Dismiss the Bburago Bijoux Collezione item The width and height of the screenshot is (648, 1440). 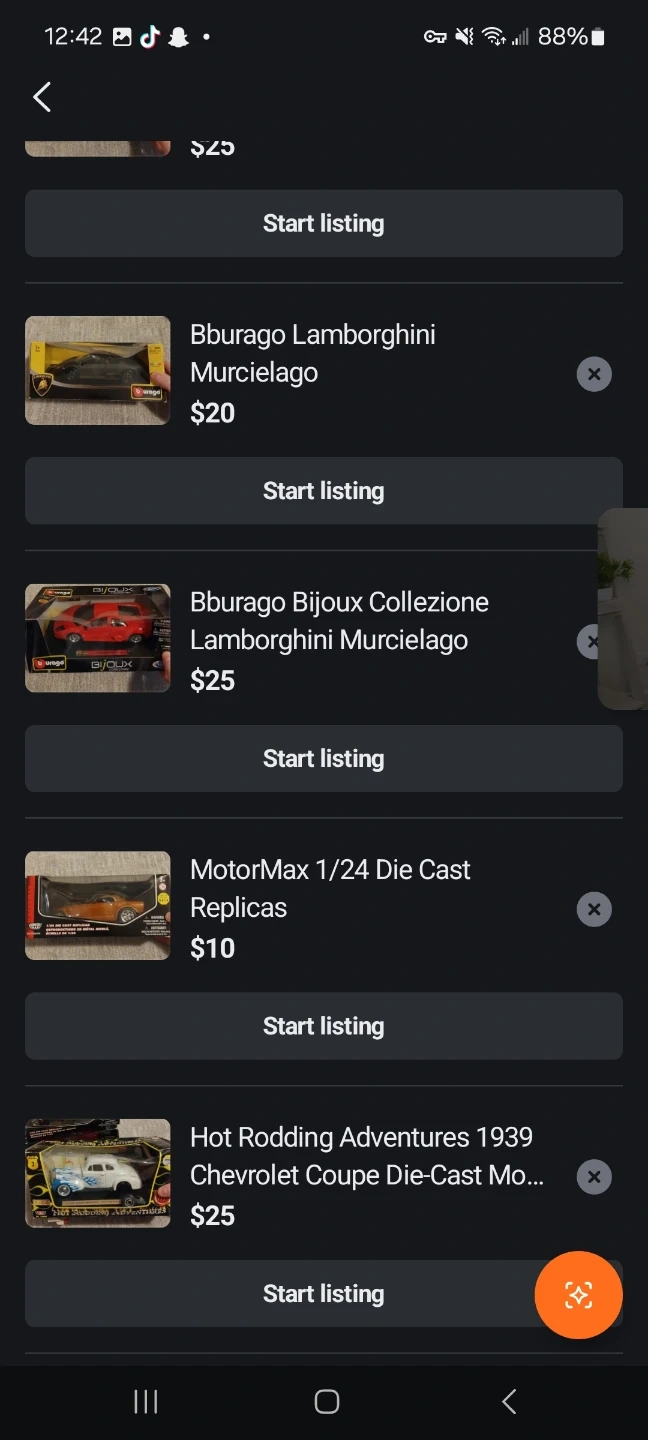point(588,642)
